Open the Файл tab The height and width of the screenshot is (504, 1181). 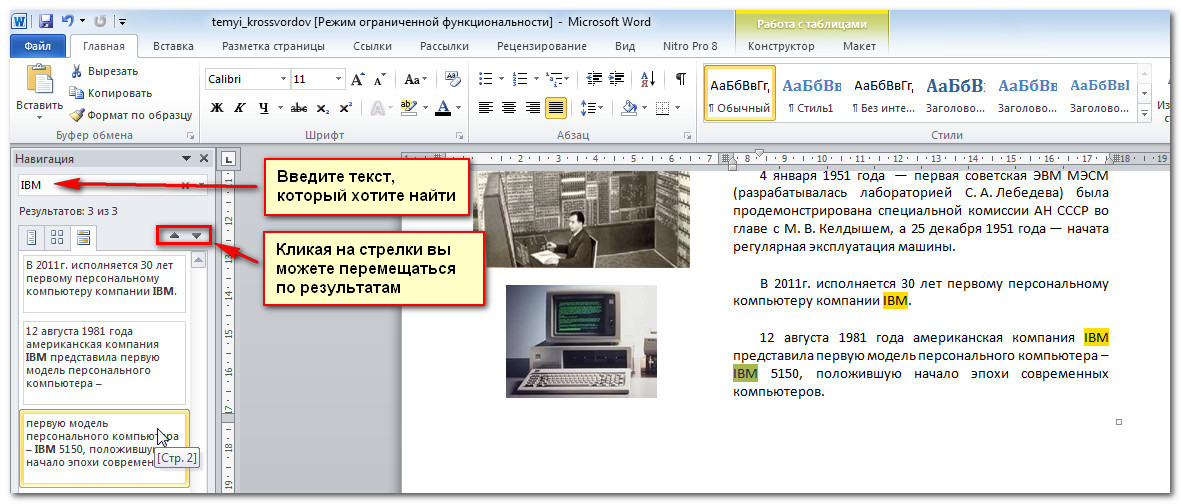tap(38, 46)
